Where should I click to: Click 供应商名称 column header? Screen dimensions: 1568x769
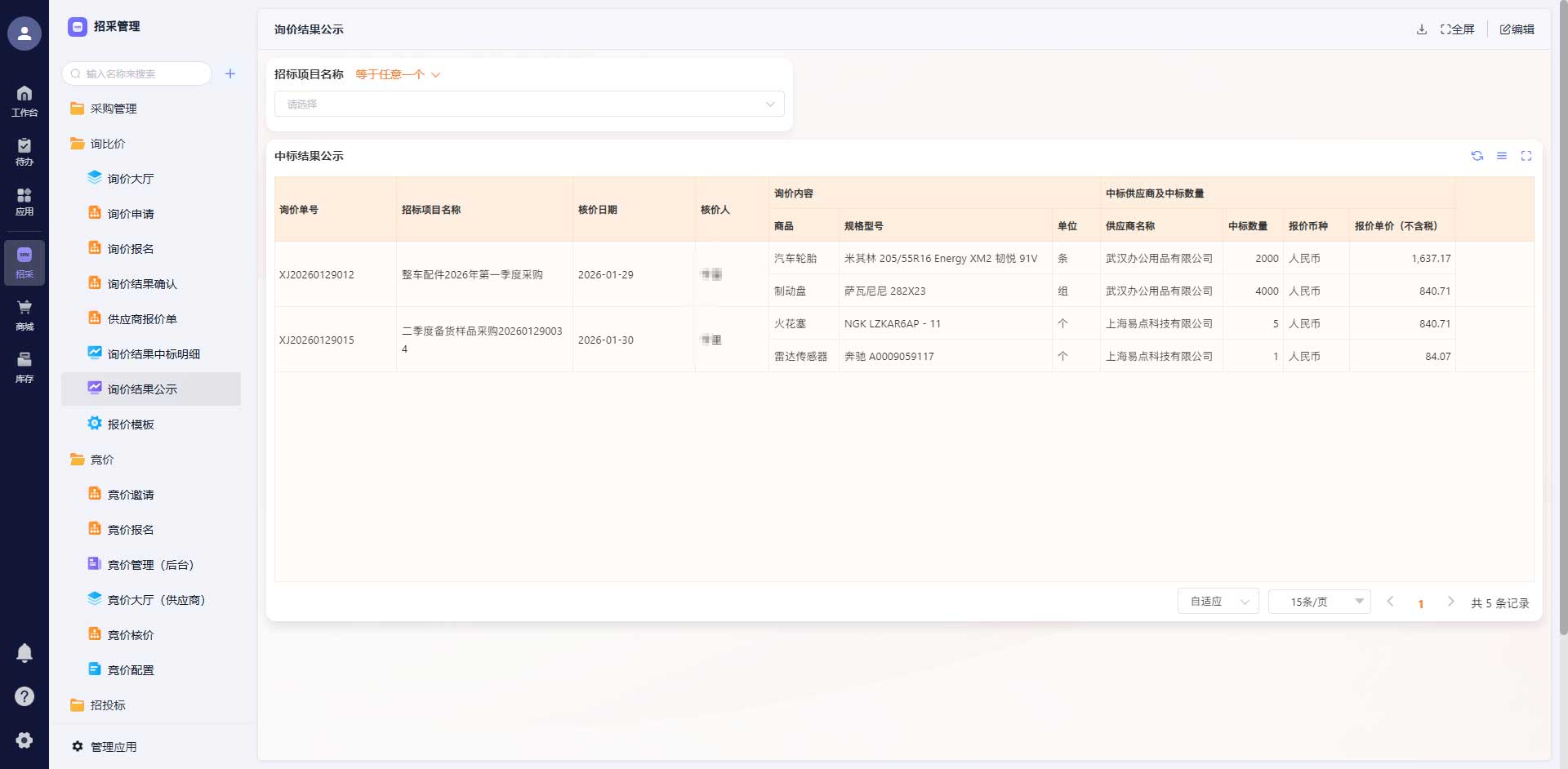click(1161, 226)
